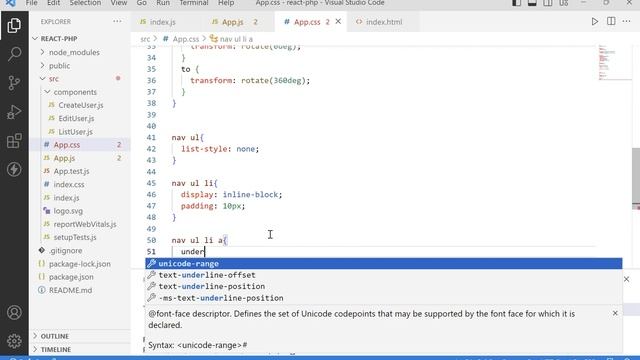The width and height of the screenshot is (640, 360).
Task: Close the suggestion details pane
Action: [x=615, y=313]
